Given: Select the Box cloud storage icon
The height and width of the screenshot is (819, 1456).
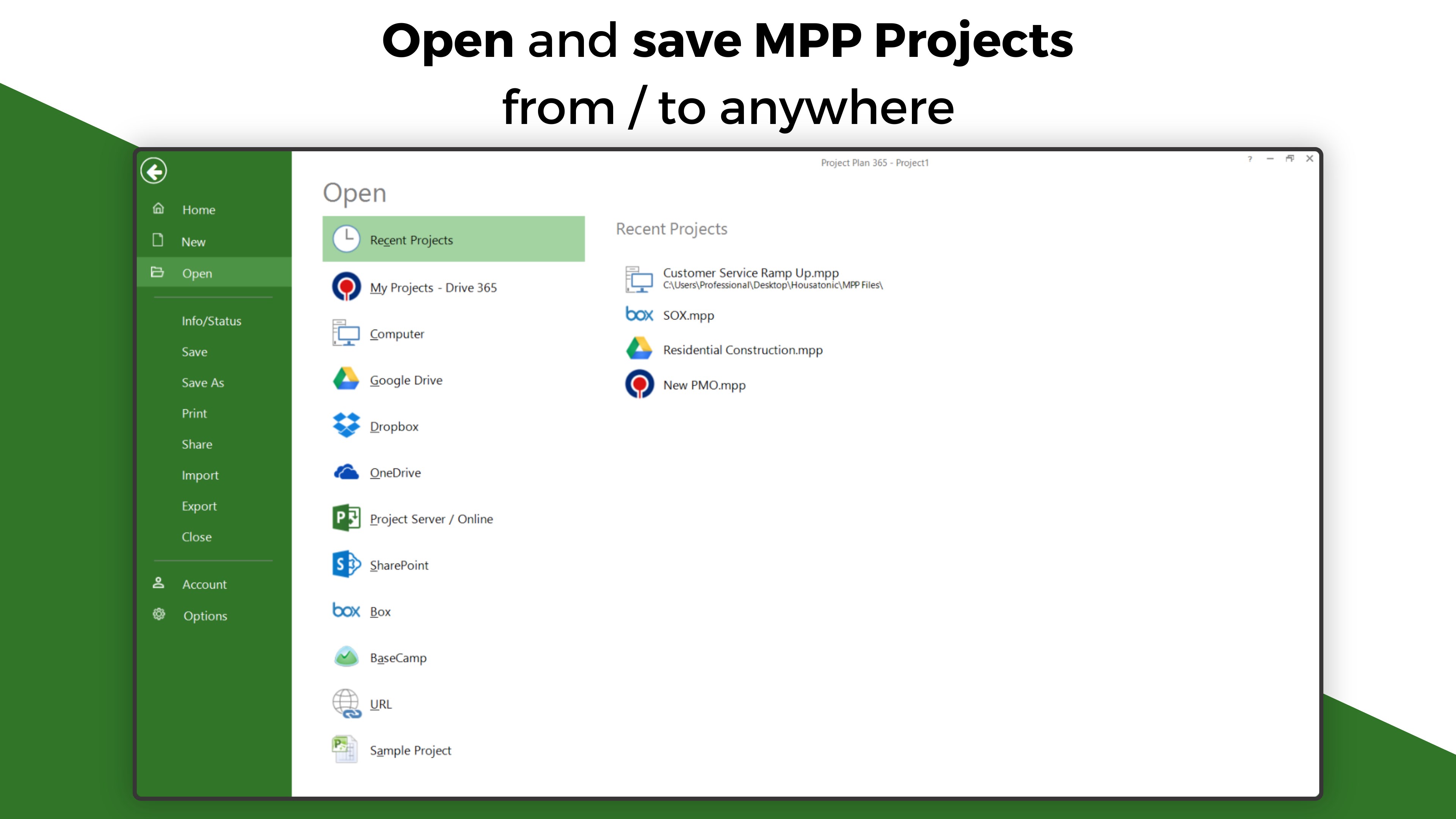Looking at the screenshot, I should point(346,611).
